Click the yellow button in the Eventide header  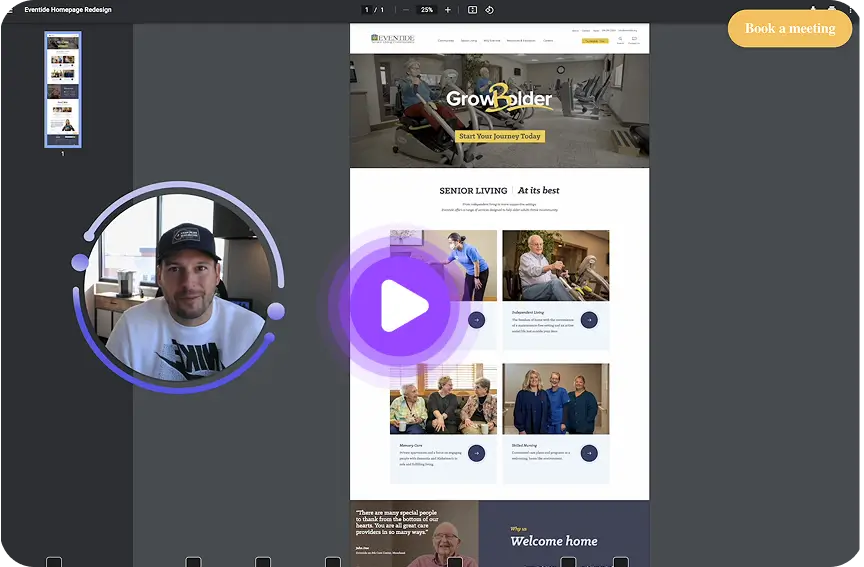pyautogui.click(x=595, y=41)
